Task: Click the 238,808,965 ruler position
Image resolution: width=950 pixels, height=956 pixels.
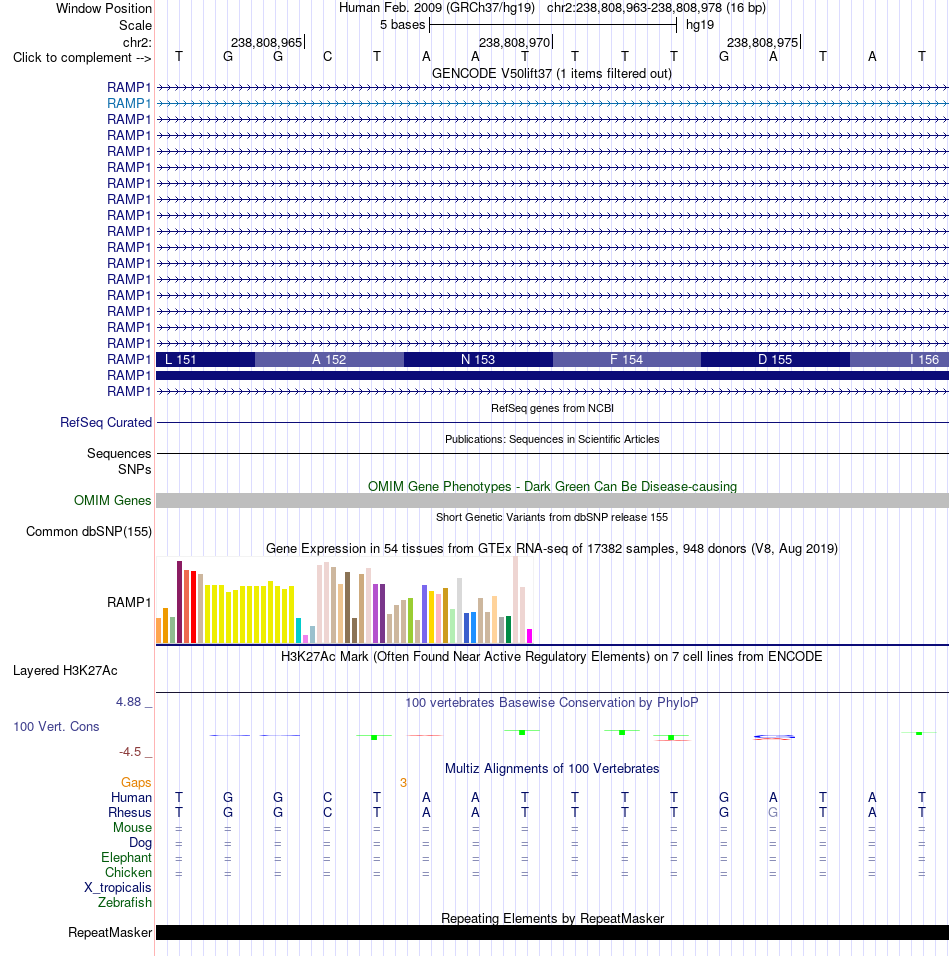Action: click(266, 43)
